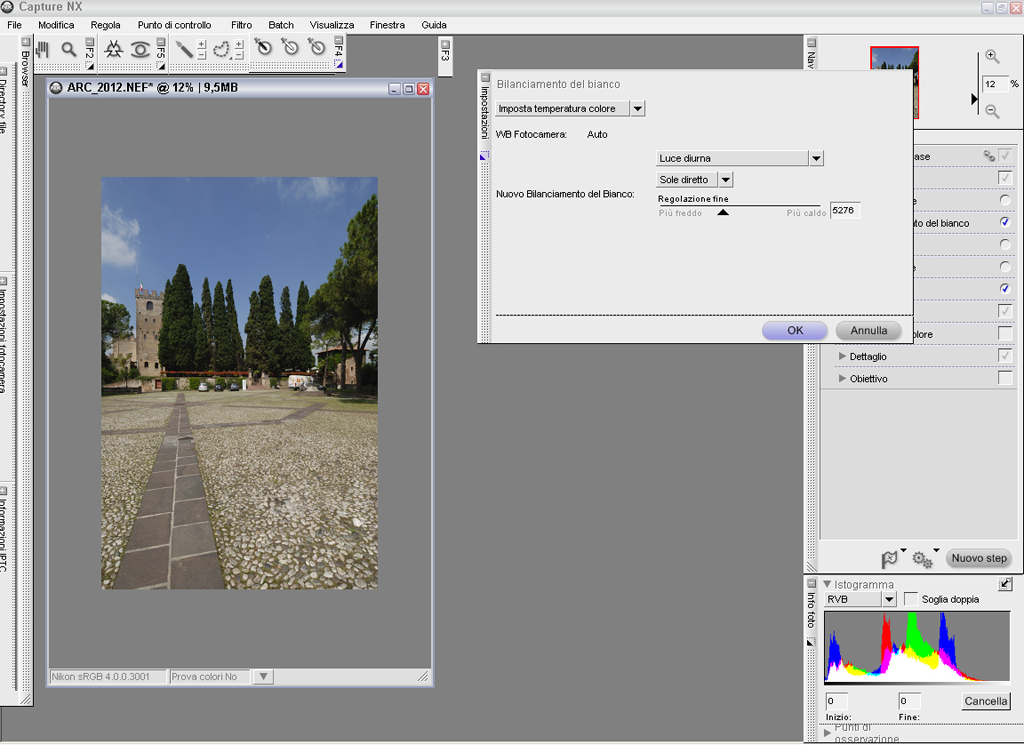Minimize the Impostazioni dialog with its minus icon
The image size is (1024, 745).
point(485,78)
